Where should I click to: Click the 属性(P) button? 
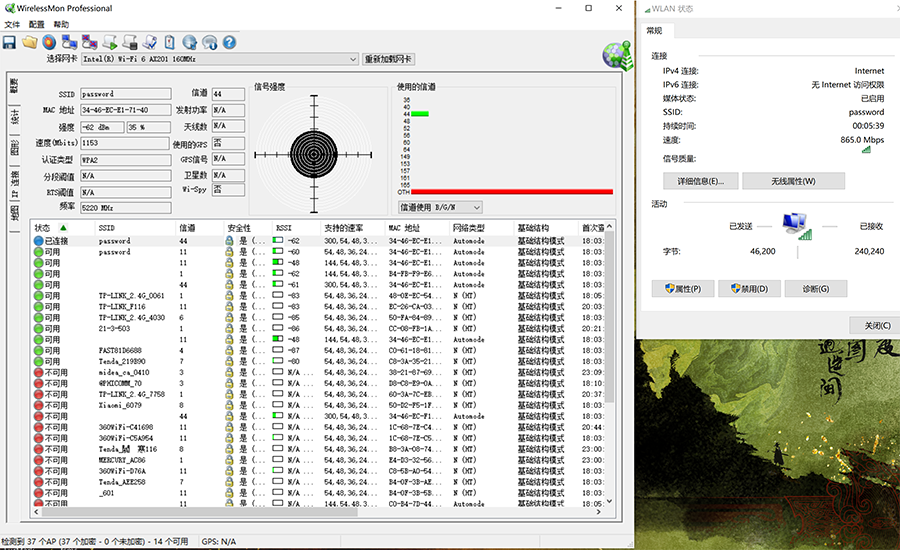[x=683, y=289]
